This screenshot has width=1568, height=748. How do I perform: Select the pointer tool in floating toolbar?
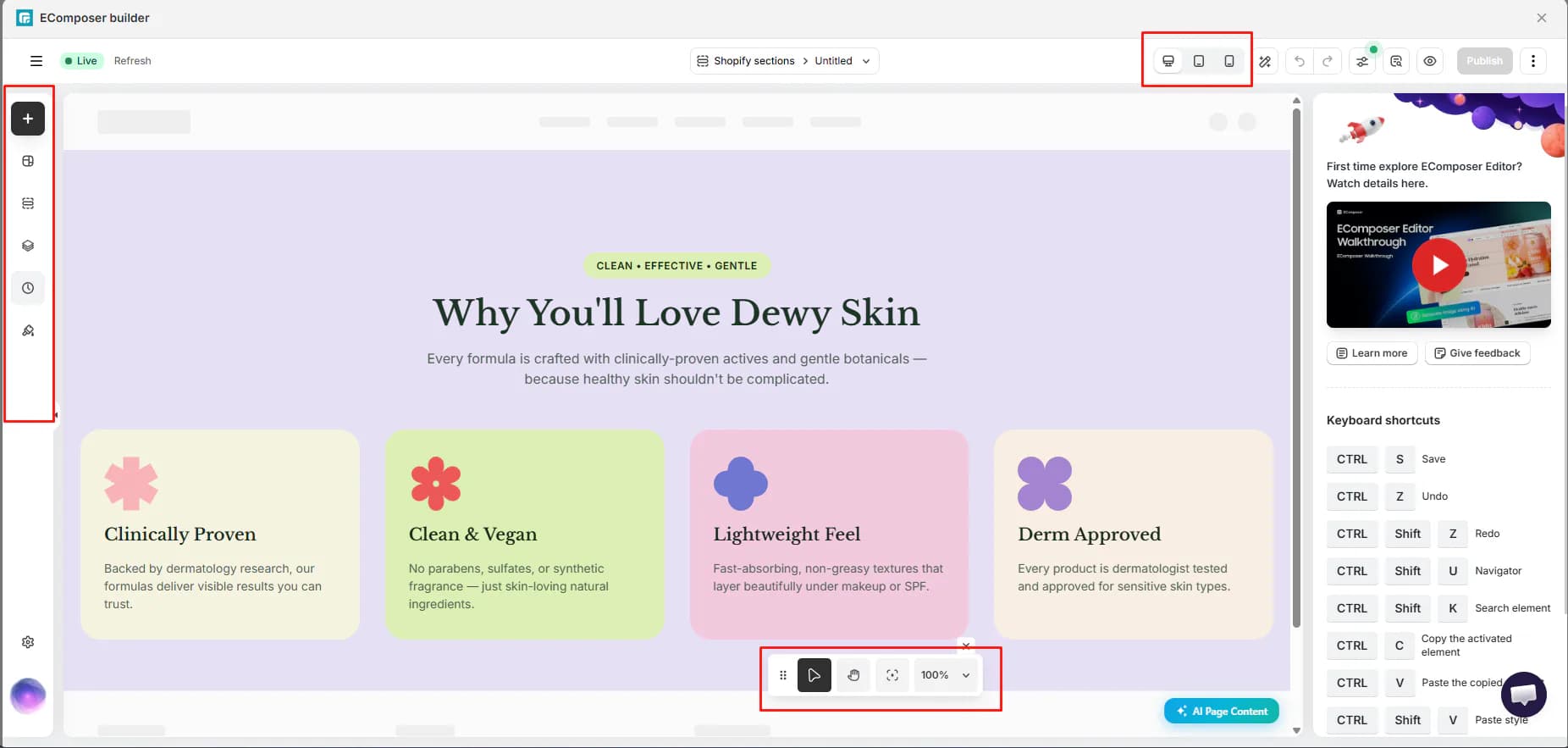pyautogui.click(x=814, y=675)
